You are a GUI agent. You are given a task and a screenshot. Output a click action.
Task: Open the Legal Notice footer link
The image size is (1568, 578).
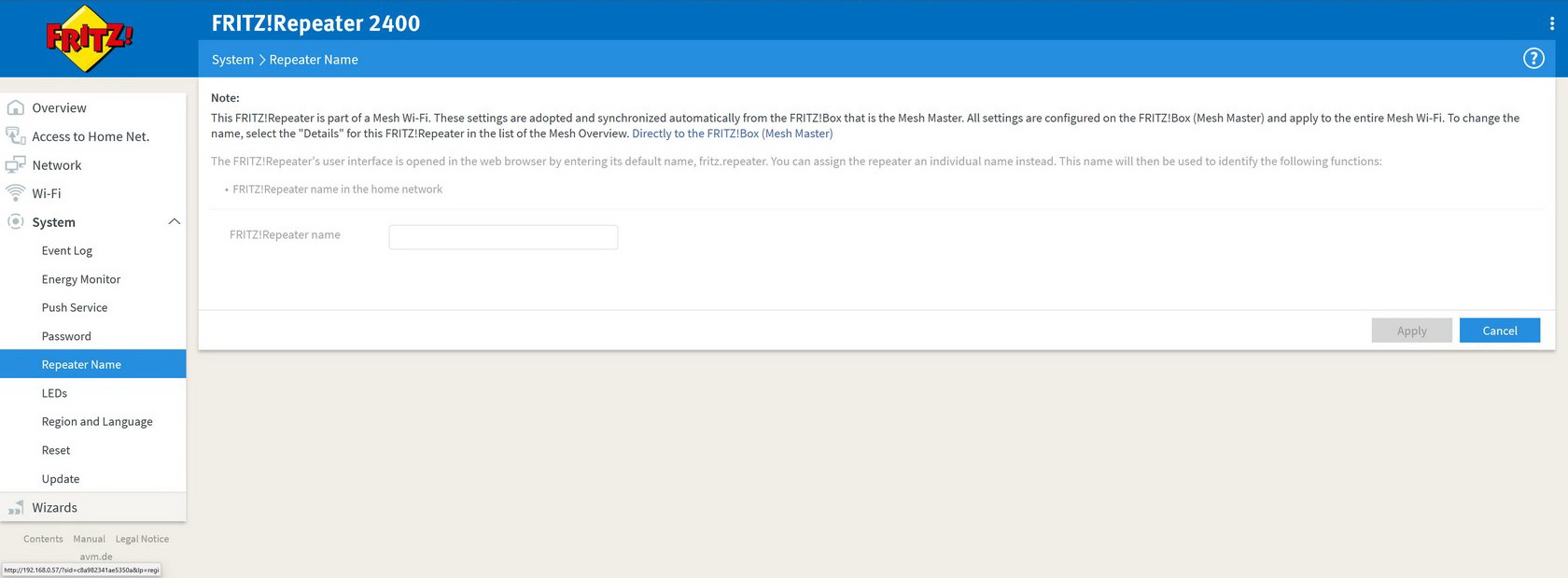[142, 539]
